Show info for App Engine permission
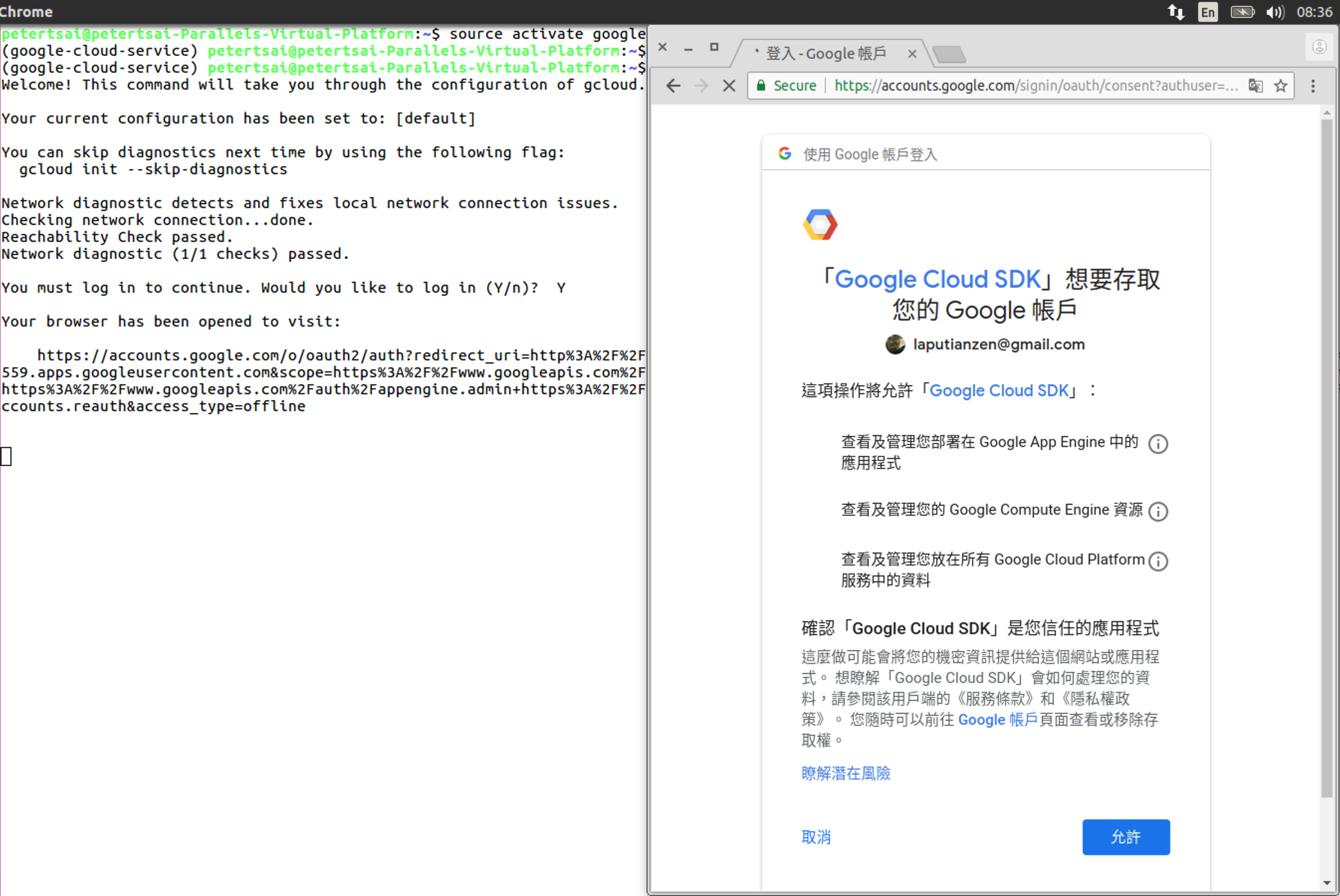Image resolution: width=1340 pixels, height=896 pixels. 1158,444
